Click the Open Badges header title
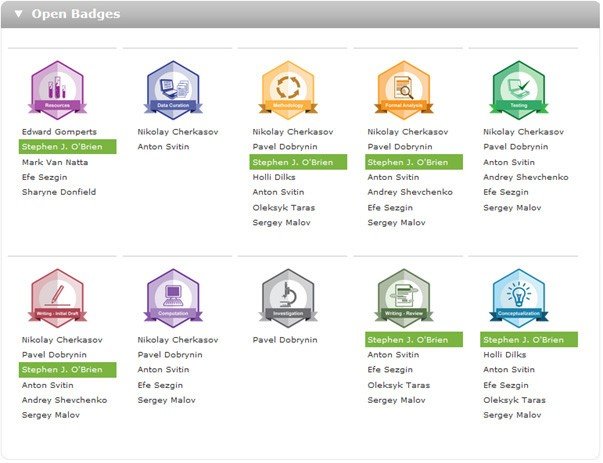Image resolution: width=603 pixels, height=463 pixels. click(75, 15)
